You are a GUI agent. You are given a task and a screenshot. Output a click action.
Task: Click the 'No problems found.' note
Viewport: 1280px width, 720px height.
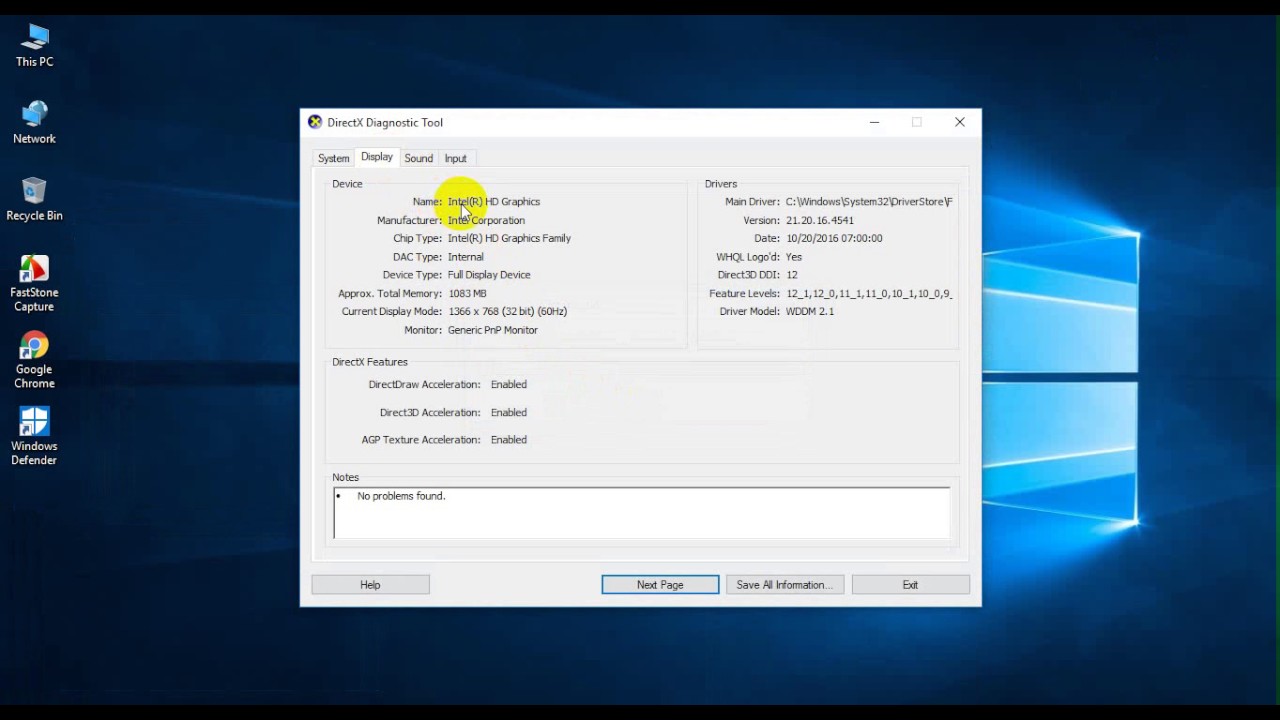point(401,496)
